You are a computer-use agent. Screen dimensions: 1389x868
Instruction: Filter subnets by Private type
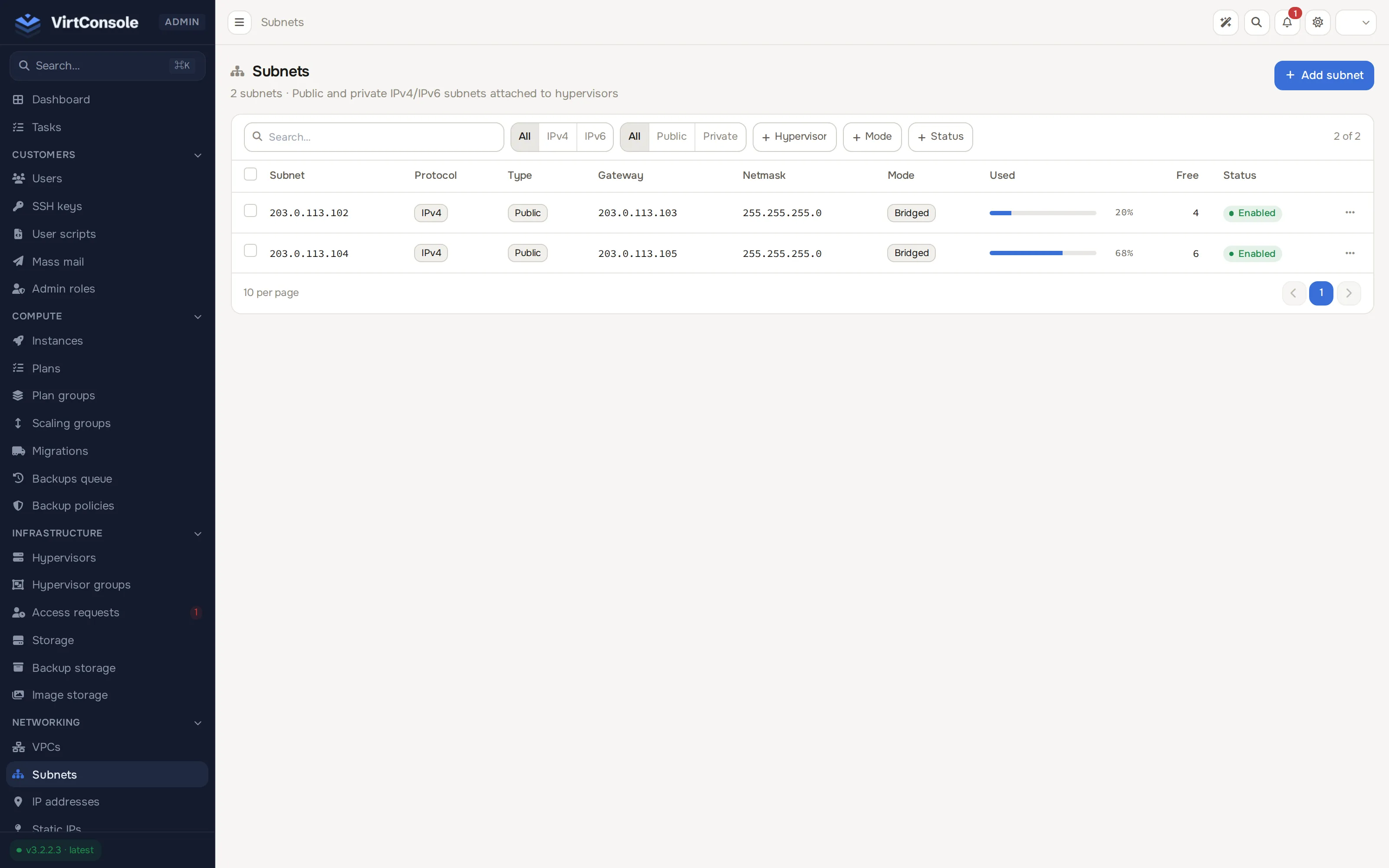coord(721,137)
